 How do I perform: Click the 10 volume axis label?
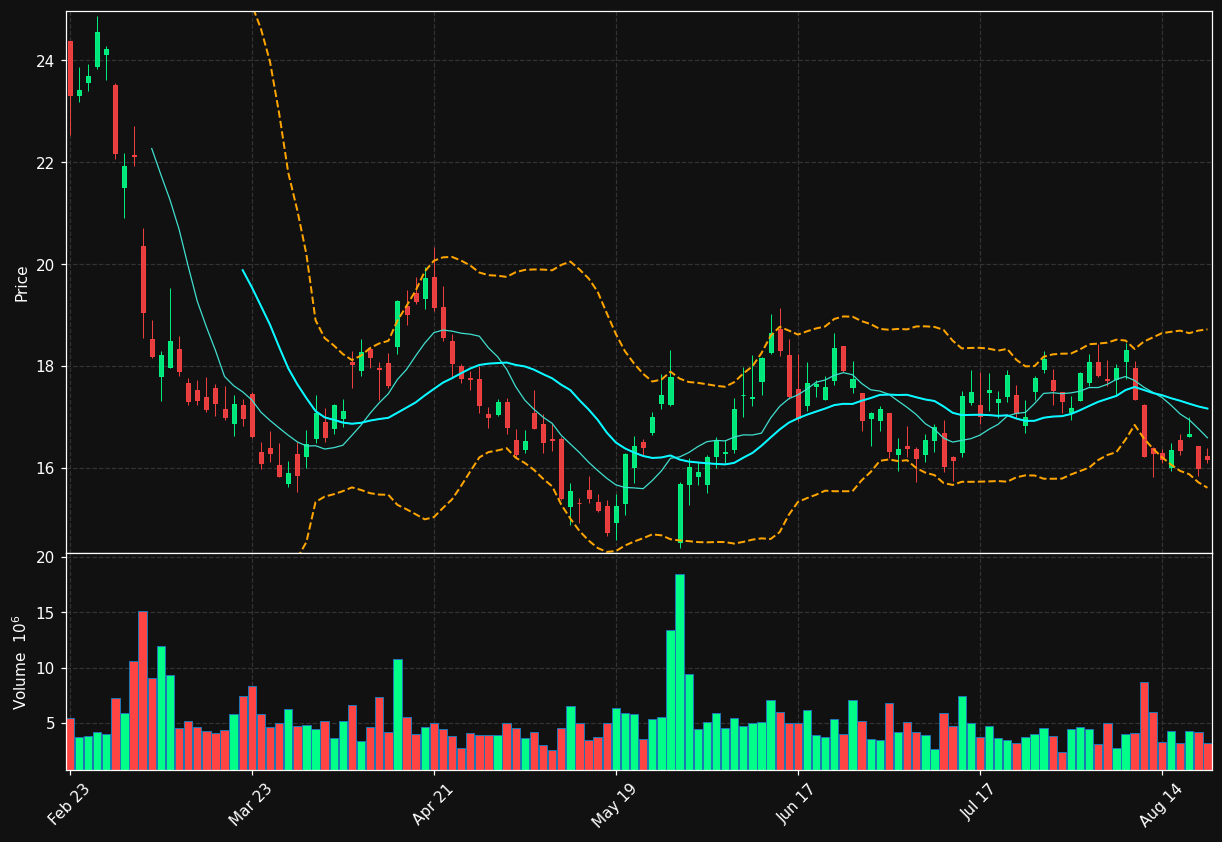click(x=45, y=669)
